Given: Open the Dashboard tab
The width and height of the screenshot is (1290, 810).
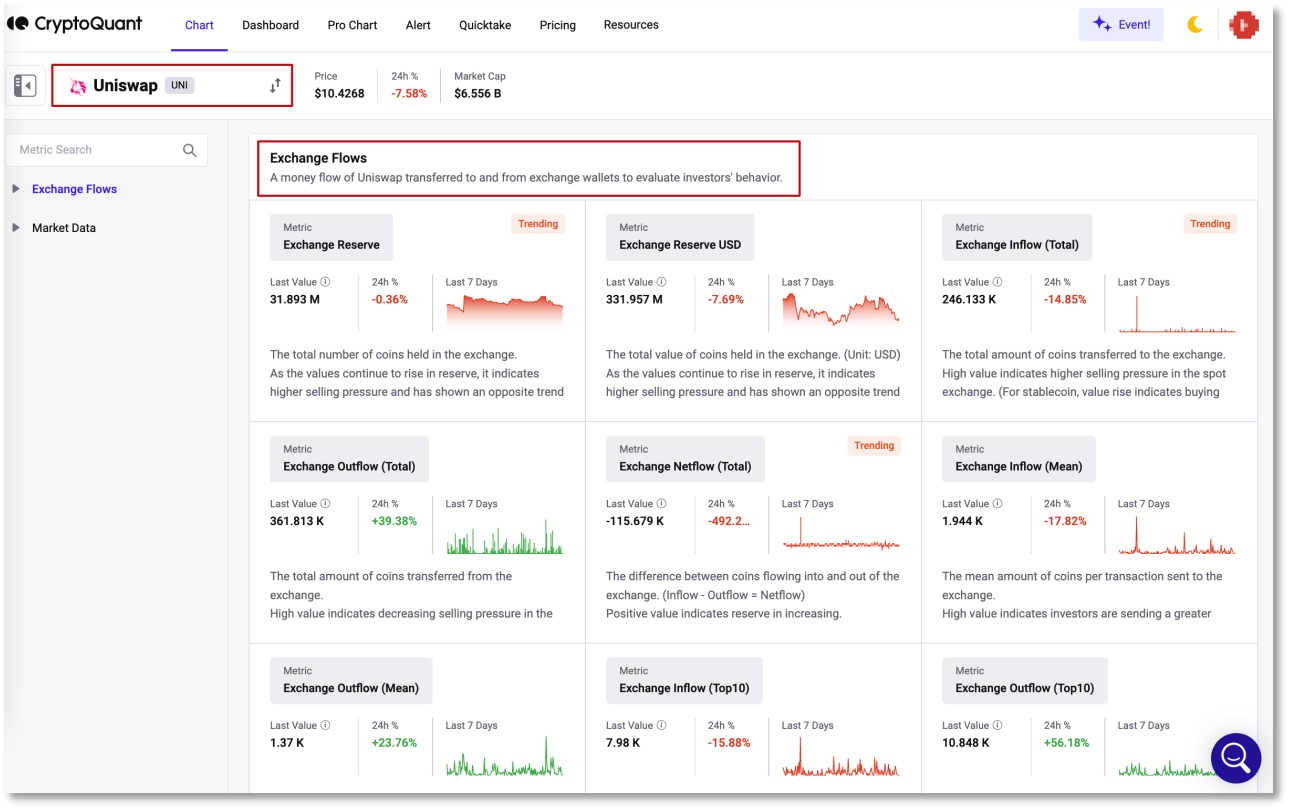Looking at the screenshot, I should click(x=270, y=25).
